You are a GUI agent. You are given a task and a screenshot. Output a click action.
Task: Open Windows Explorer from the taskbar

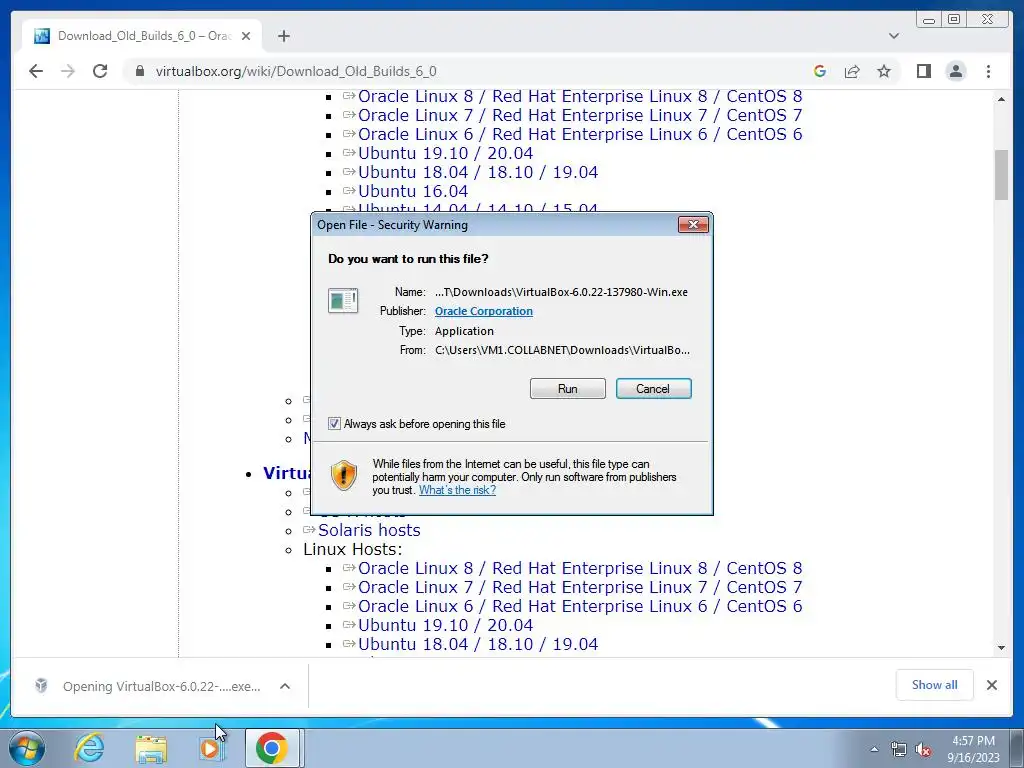151,748
